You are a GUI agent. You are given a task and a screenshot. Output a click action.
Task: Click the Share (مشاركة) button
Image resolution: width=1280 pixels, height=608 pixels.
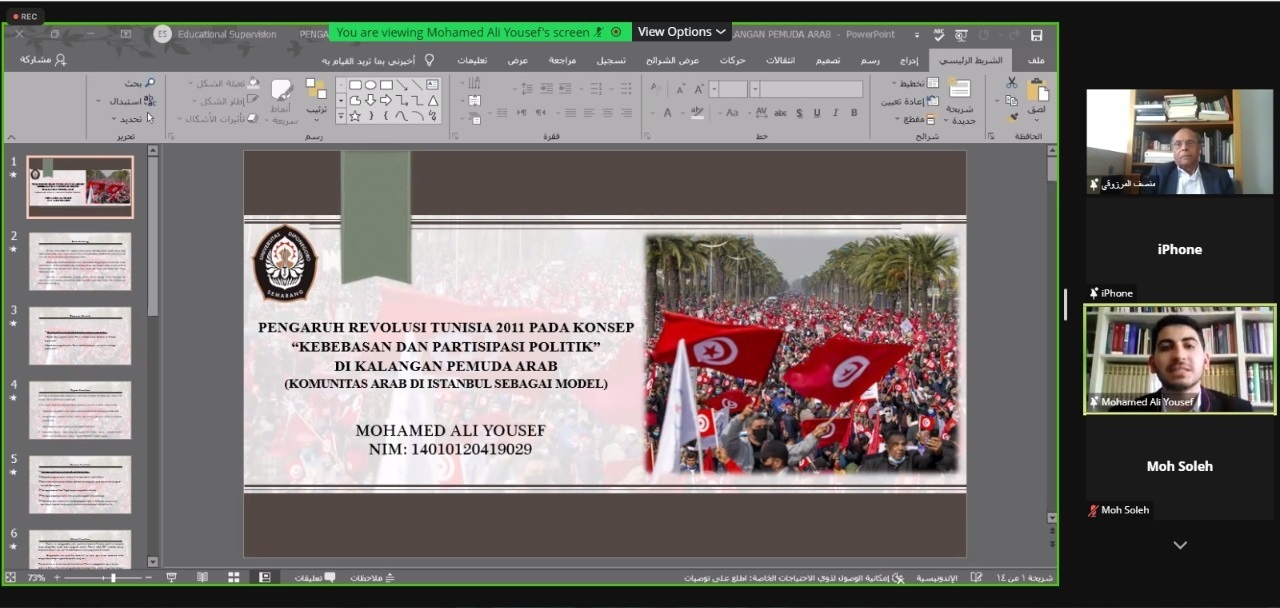click(43, 60)
